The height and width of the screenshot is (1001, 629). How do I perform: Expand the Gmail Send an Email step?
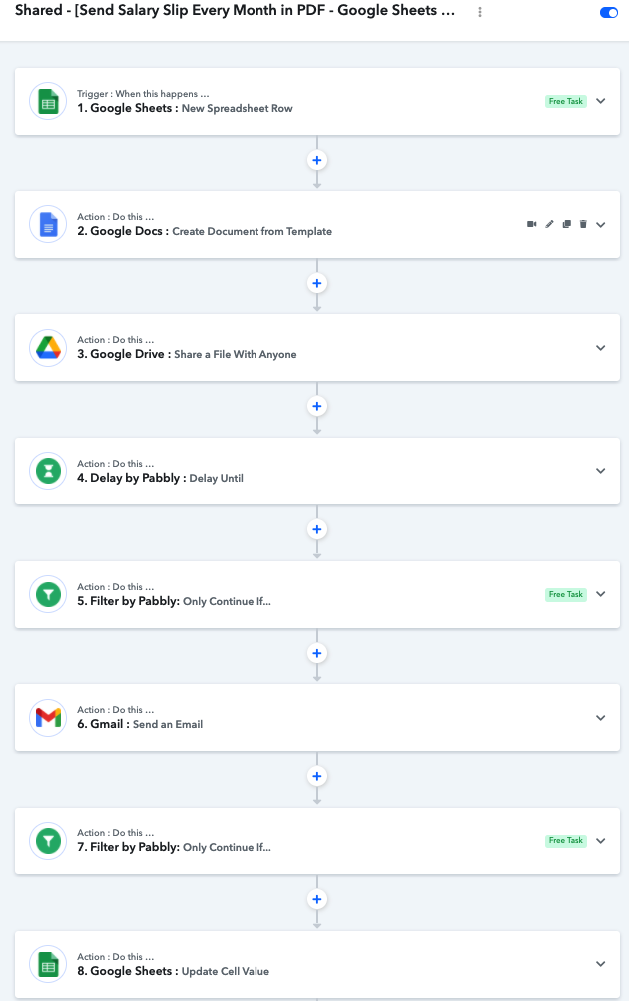pos(601,718)
